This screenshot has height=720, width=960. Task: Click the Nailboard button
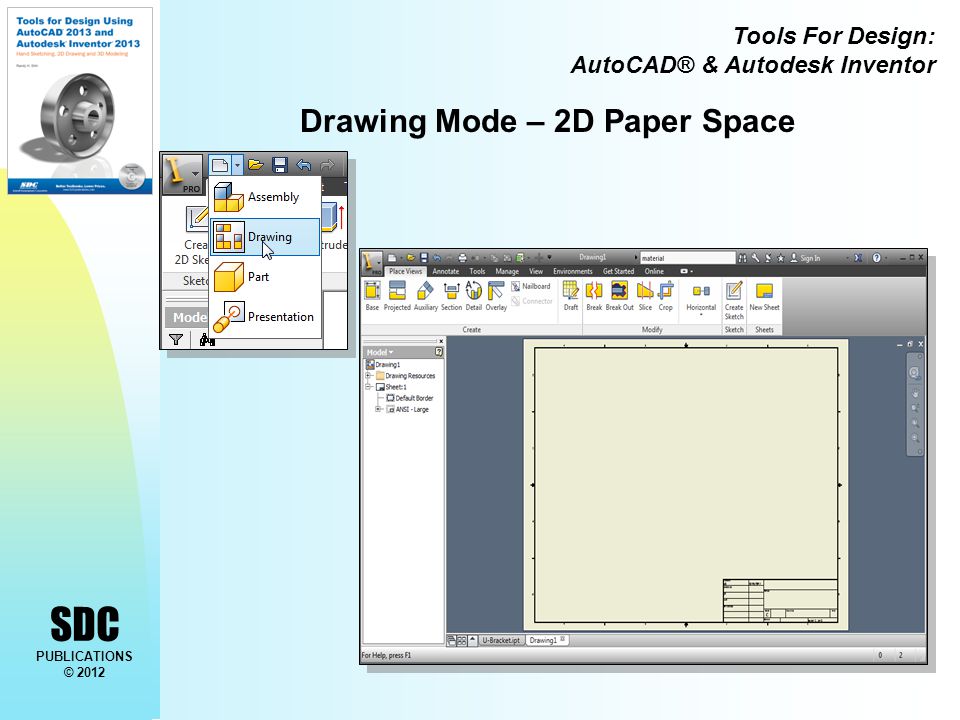pos(531,287)
